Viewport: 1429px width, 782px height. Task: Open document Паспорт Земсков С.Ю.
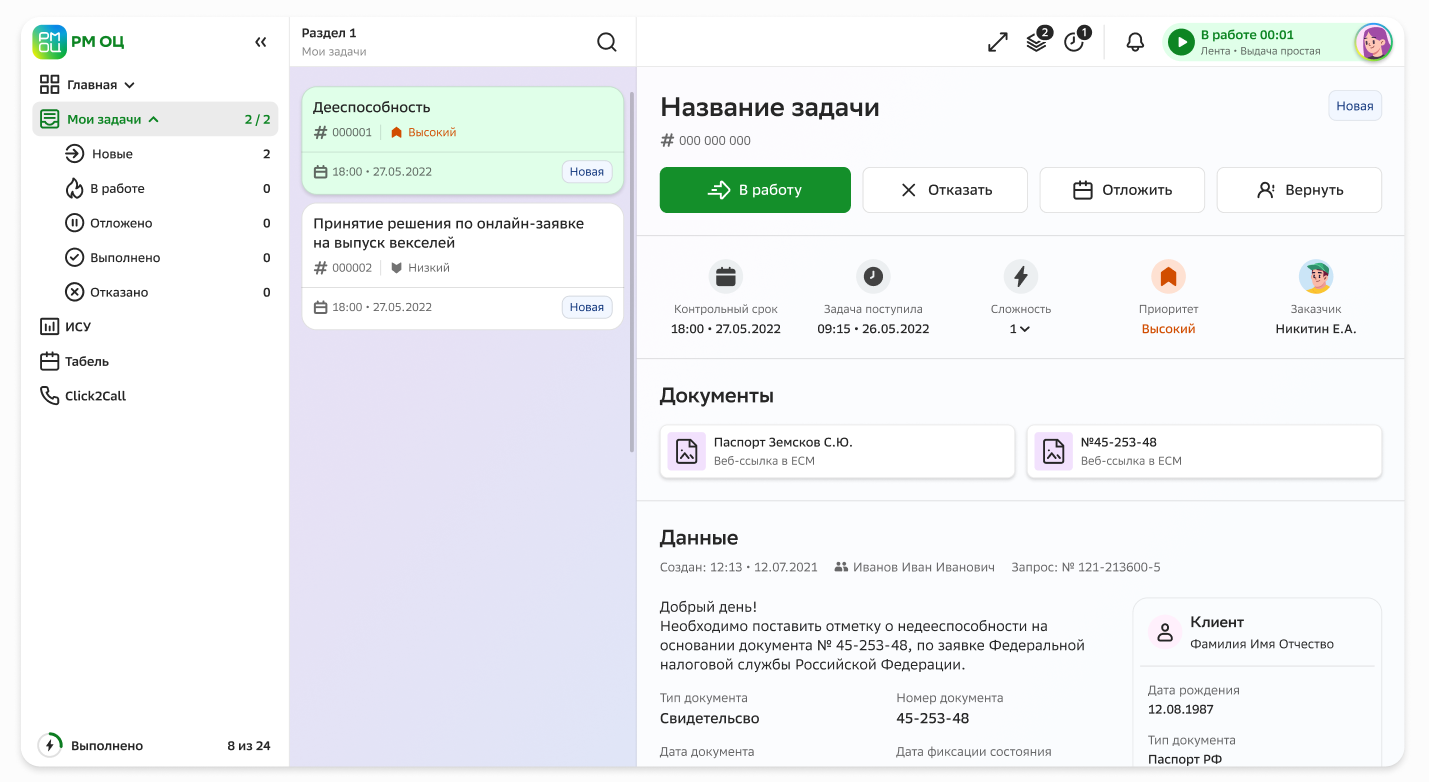837,451
